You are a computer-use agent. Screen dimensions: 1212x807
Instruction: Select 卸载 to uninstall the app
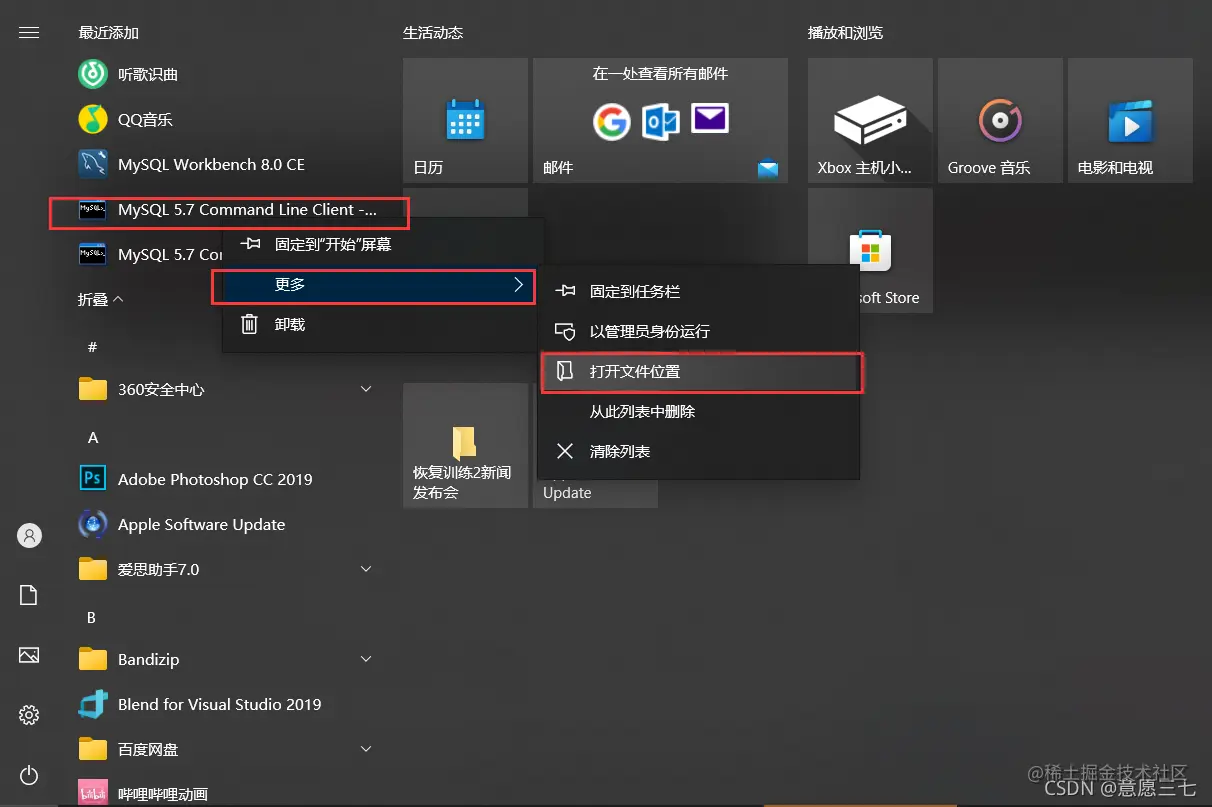[x=289, y=323]
